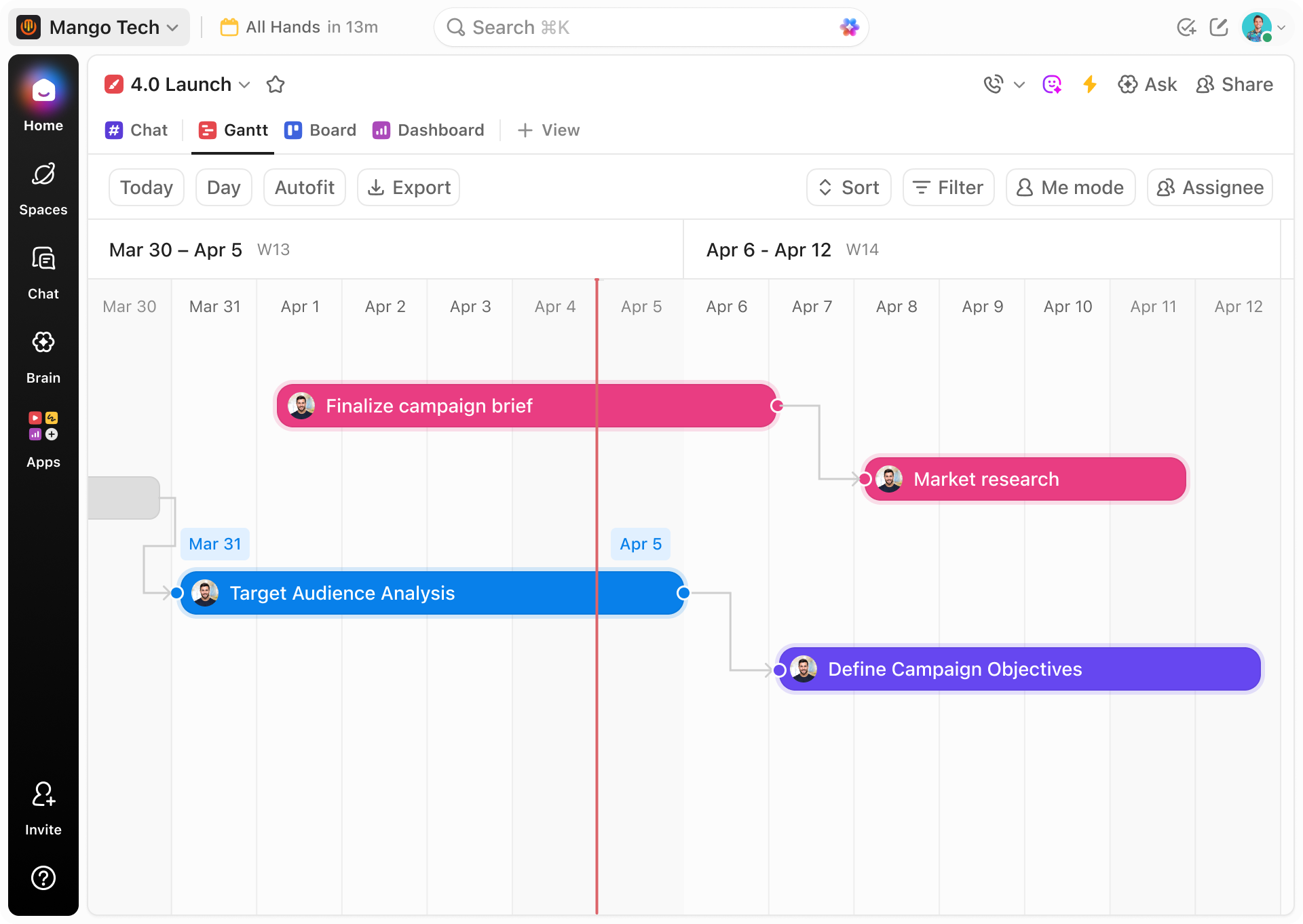Click the lightning bolt automation icon
Viewport: 1303px width, 924px height.
[x=1090, y=84]
